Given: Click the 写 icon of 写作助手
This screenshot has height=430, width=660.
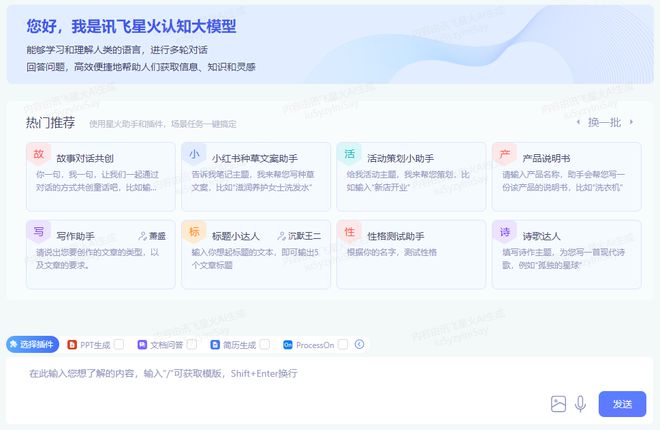Looking at the screenshot, I should coord(38,232).
